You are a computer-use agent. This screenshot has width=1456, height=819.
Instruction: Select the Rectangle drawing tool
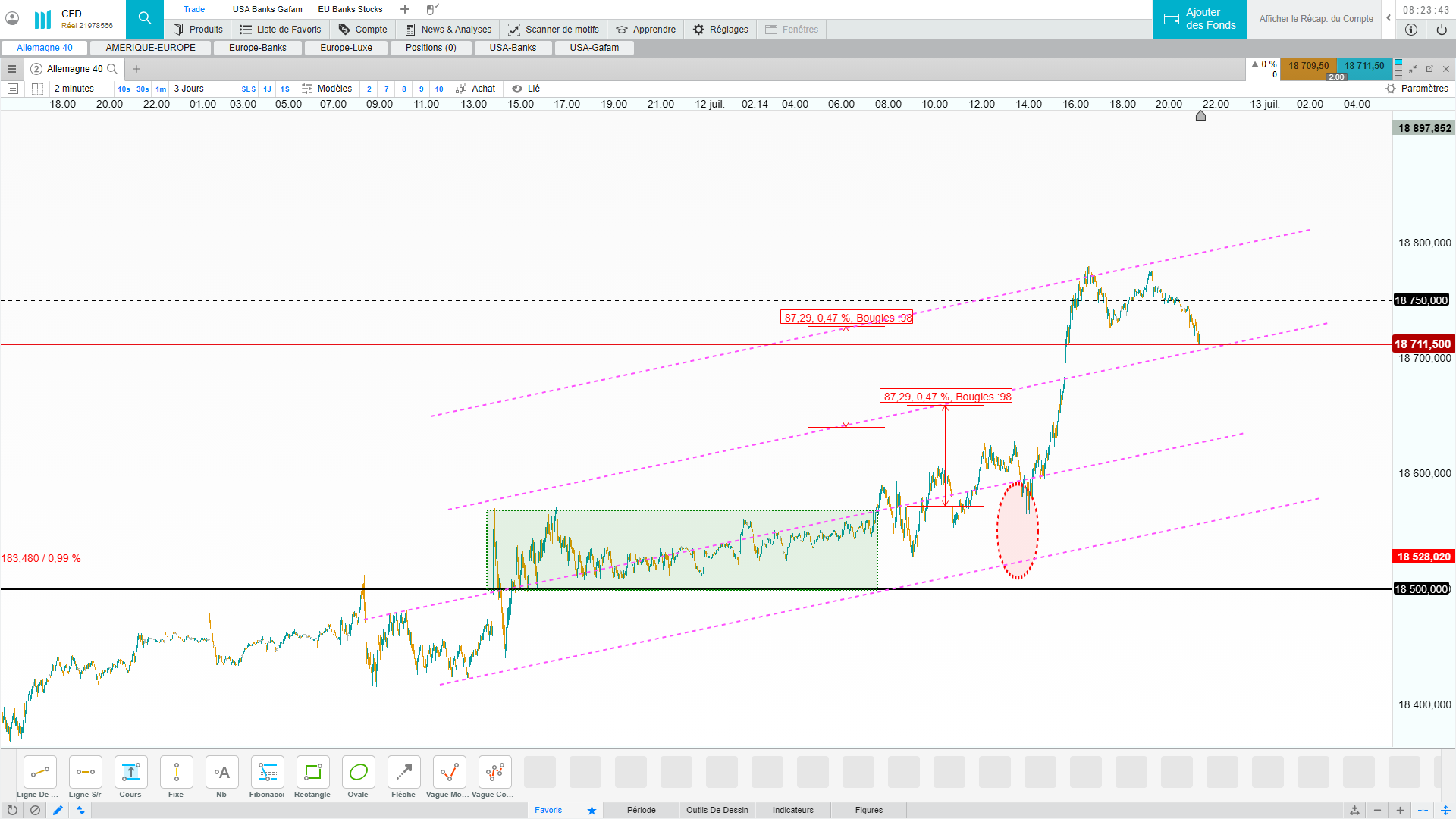pos(312,773)
